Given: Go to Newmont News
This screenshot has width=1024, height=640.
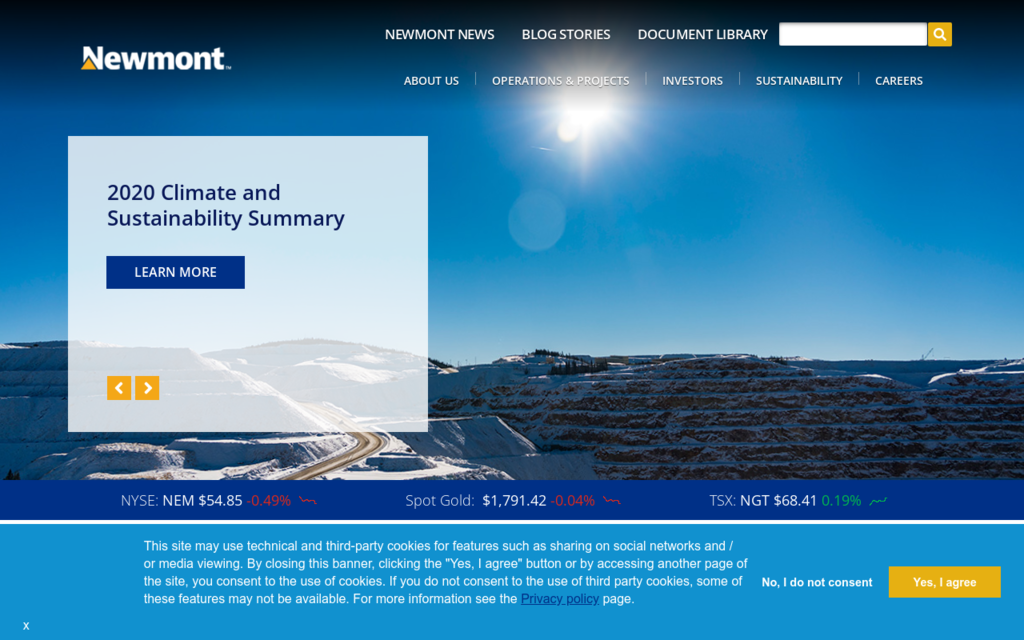Looking at the screenshot, I should 439,34.
